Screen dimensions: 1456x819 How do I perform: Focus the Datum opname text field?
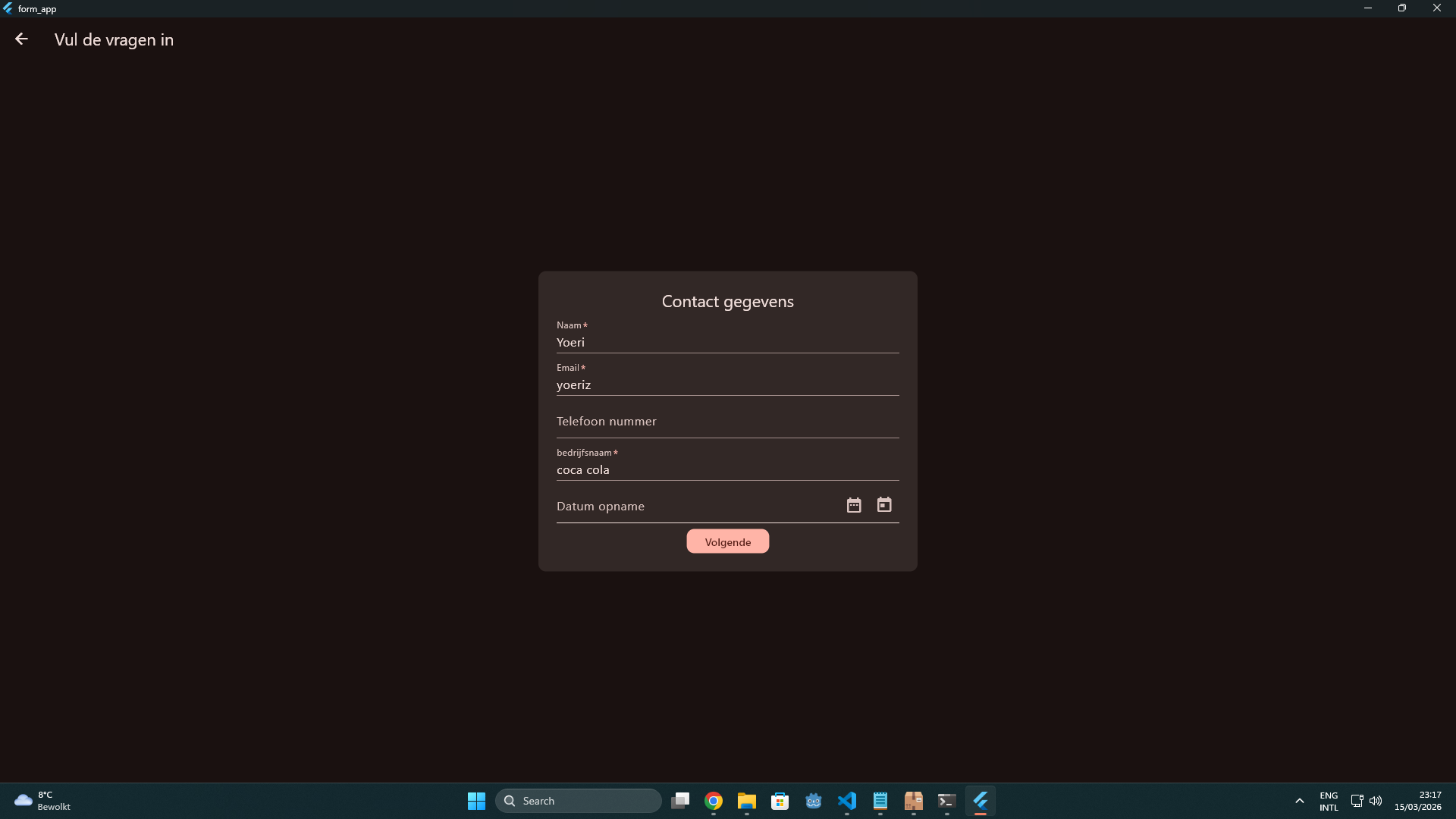(x=694, y=506)
